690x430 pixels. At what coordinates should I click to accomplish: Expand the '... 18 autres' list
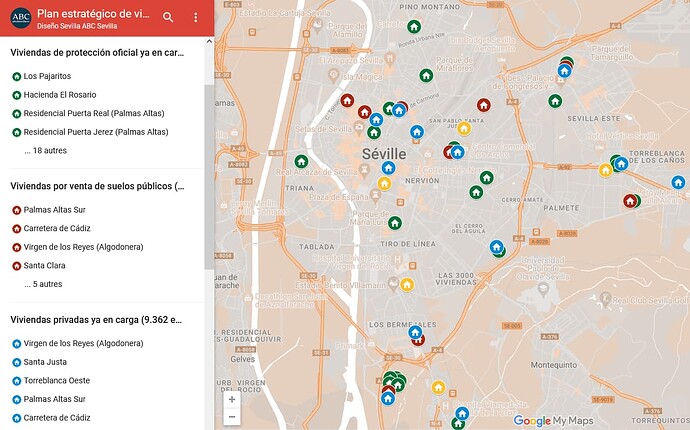coord(46,151)
